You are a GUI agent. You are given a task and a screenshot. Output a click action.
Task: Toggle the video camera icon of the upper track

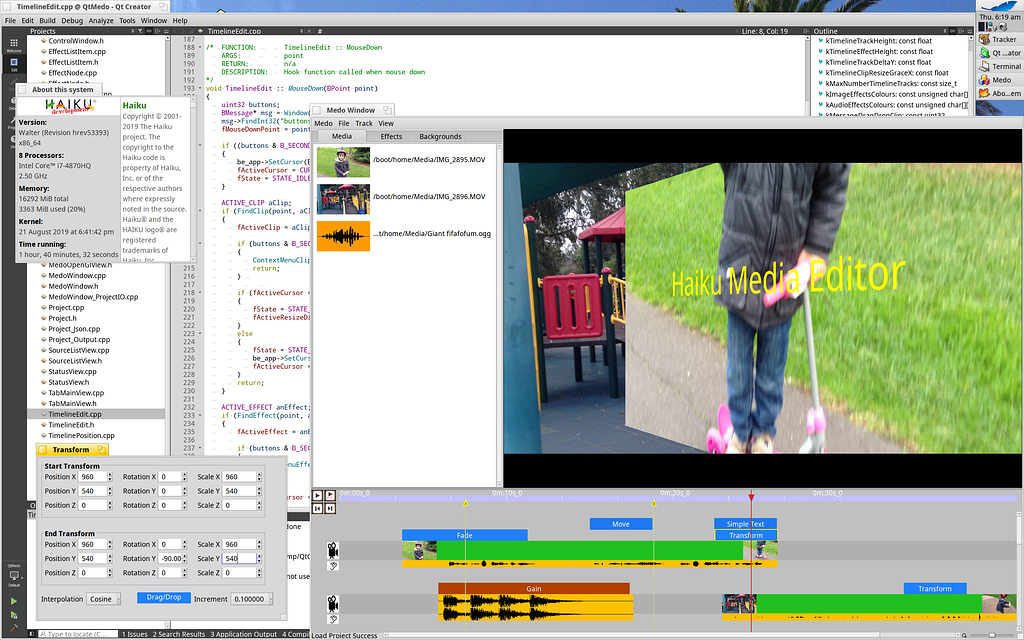(333, 549)
